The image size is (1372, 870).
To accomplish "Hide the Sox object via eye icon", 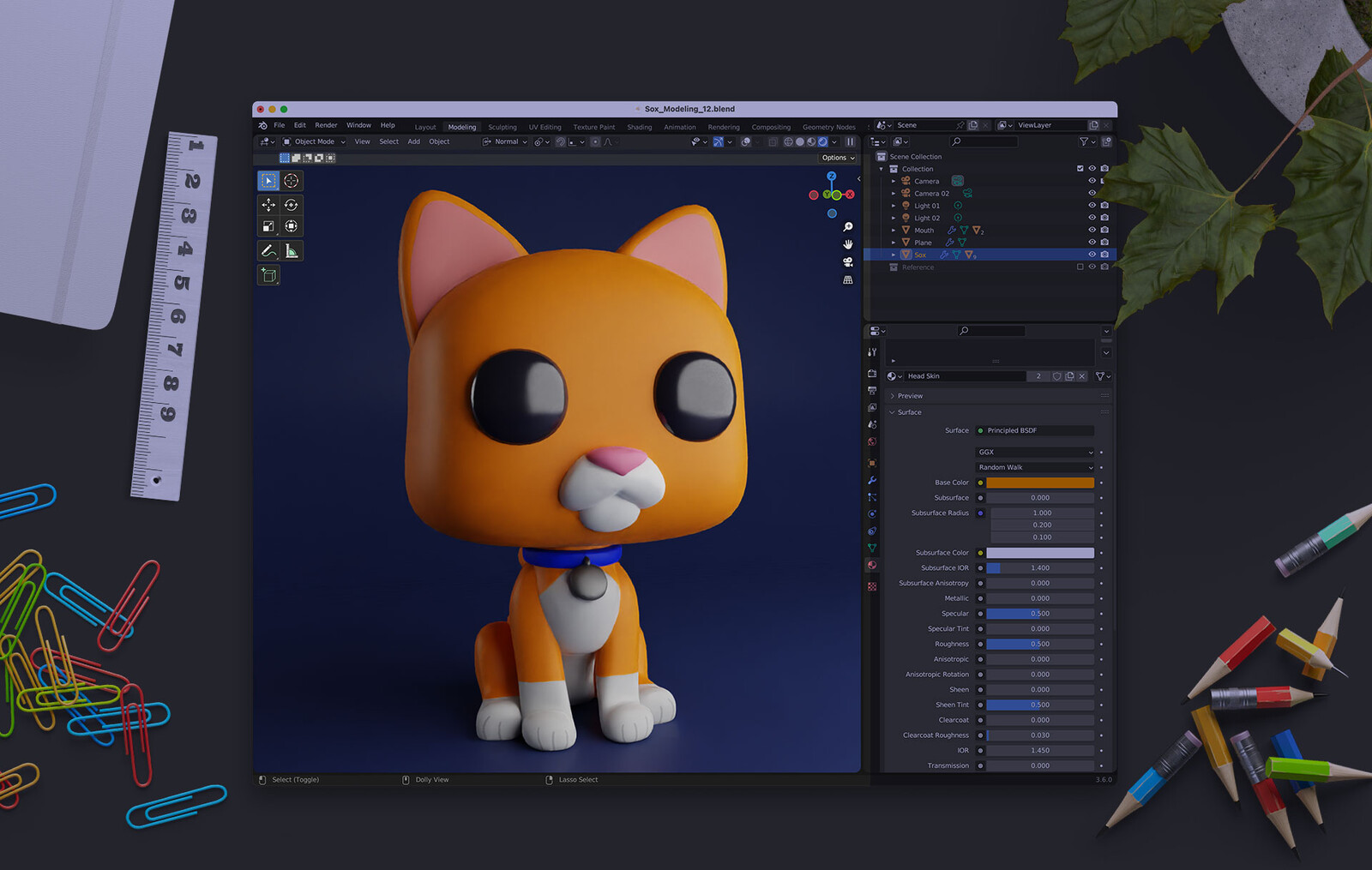I will point(1092,255).
